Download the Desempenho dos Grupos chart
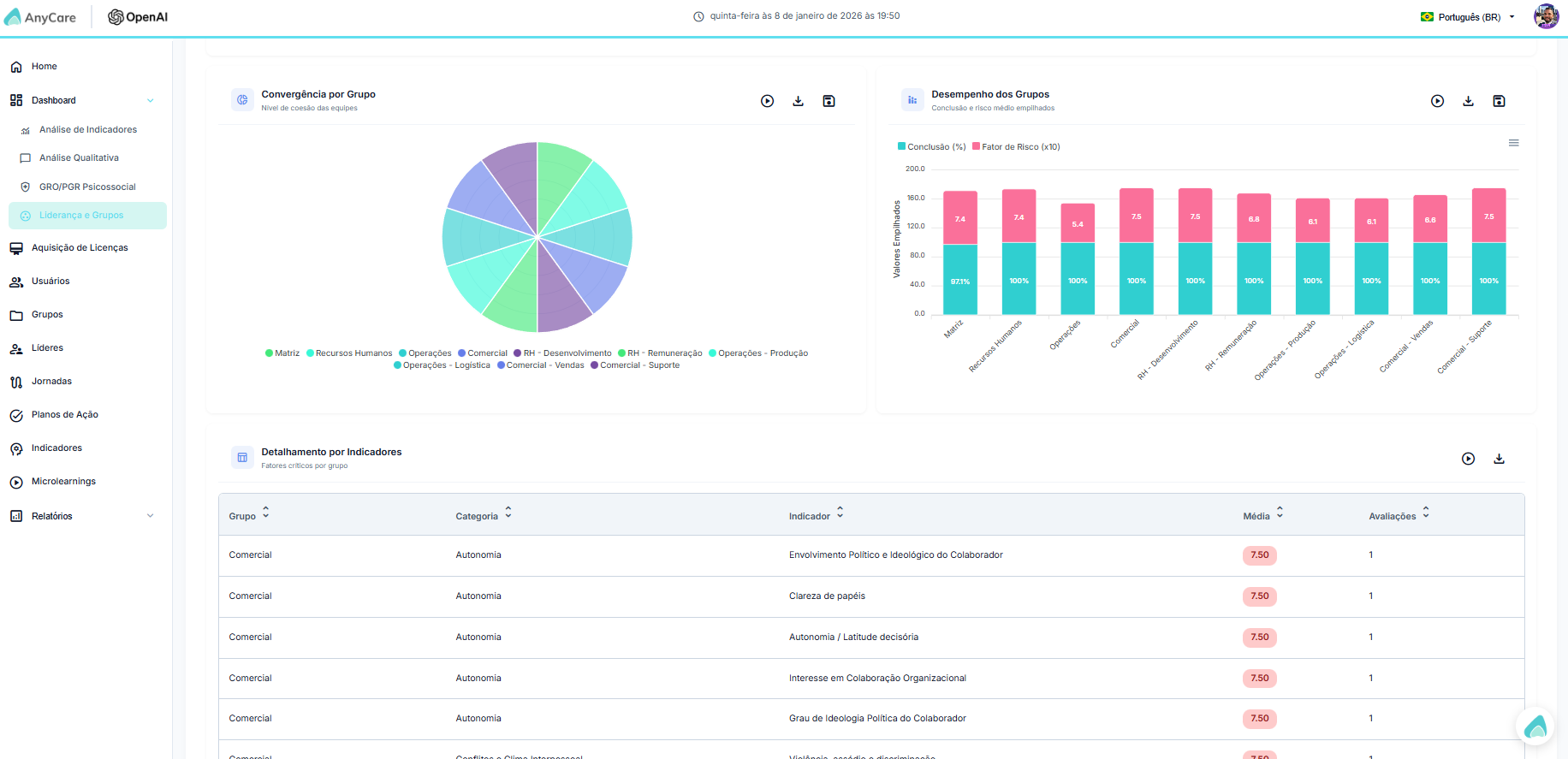The width and height of the screenshot is (1568, 759). [1468, 101]
